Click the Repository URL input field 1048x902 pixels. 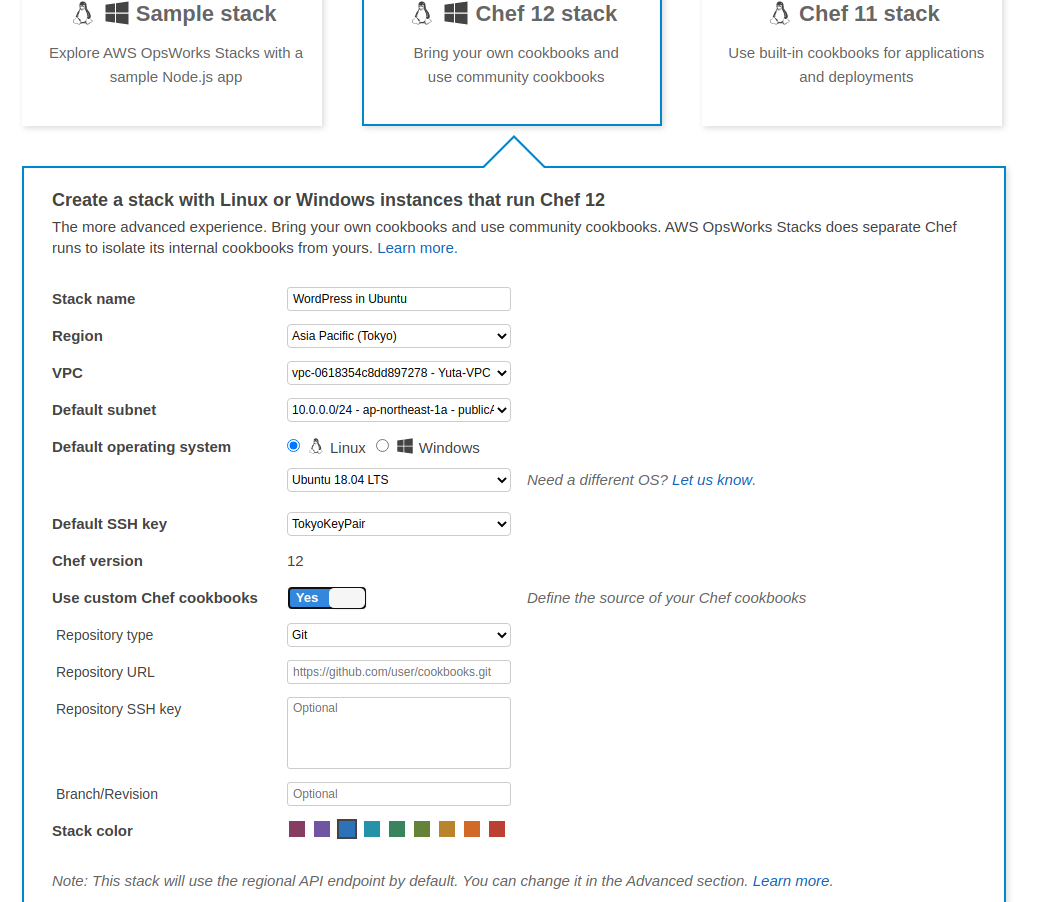(x=399, y=672)
